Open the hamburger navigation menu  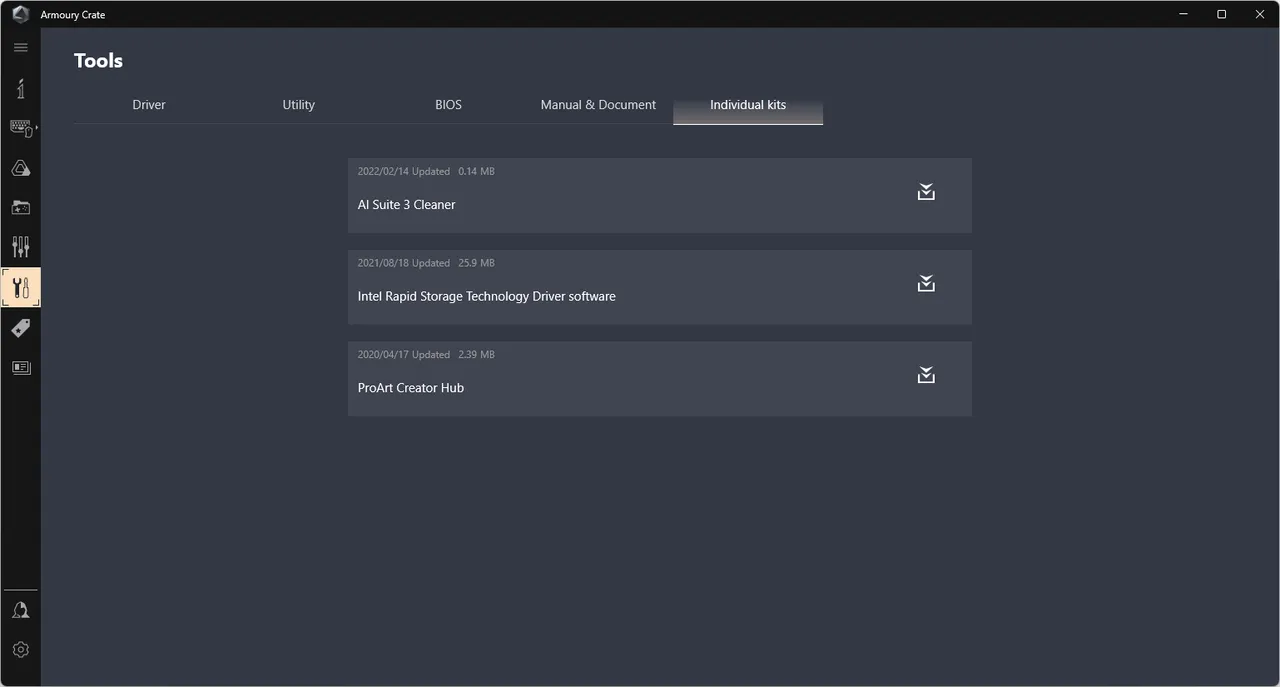20,47
